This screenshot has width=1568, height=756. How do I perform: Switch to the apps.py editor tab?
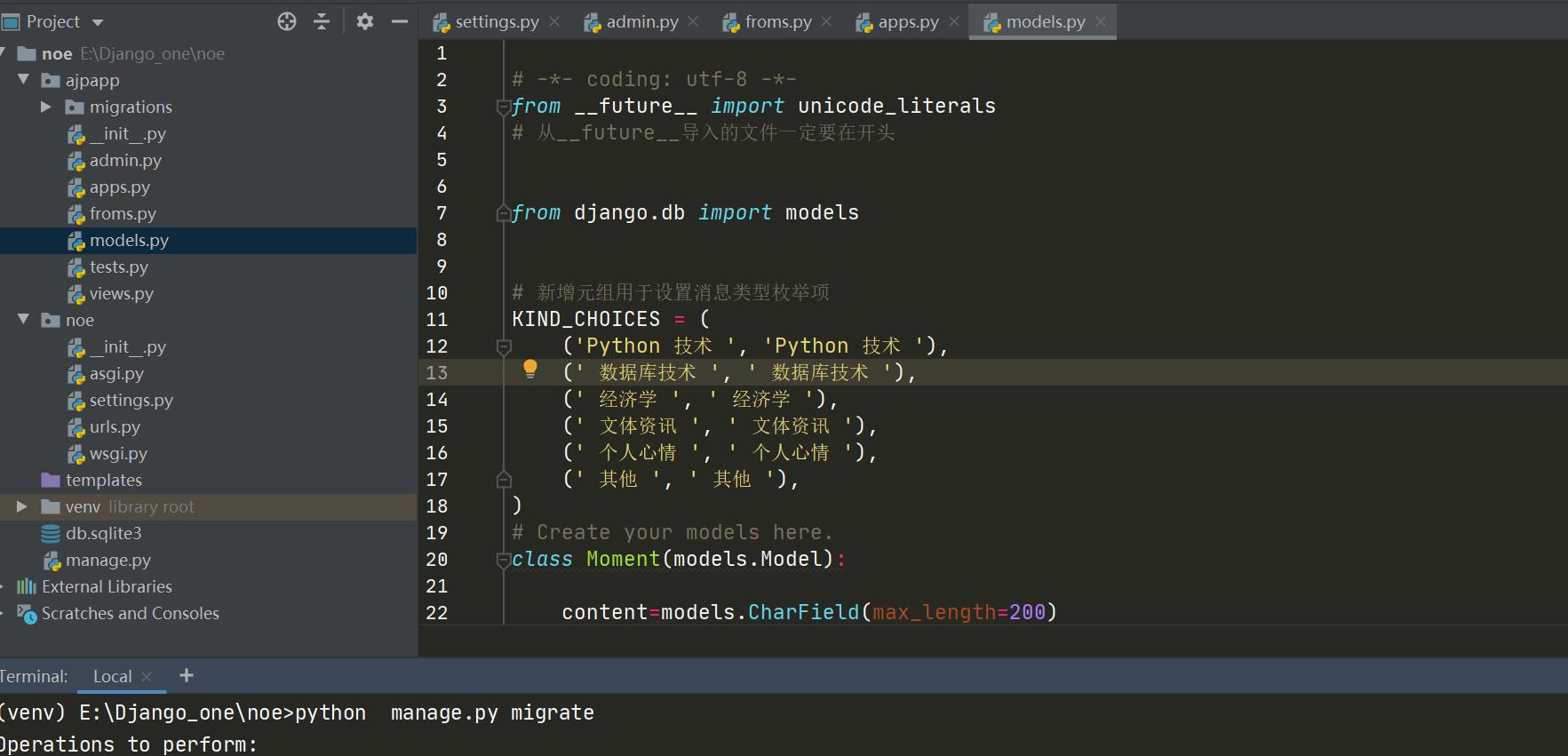tap(907, 22)
